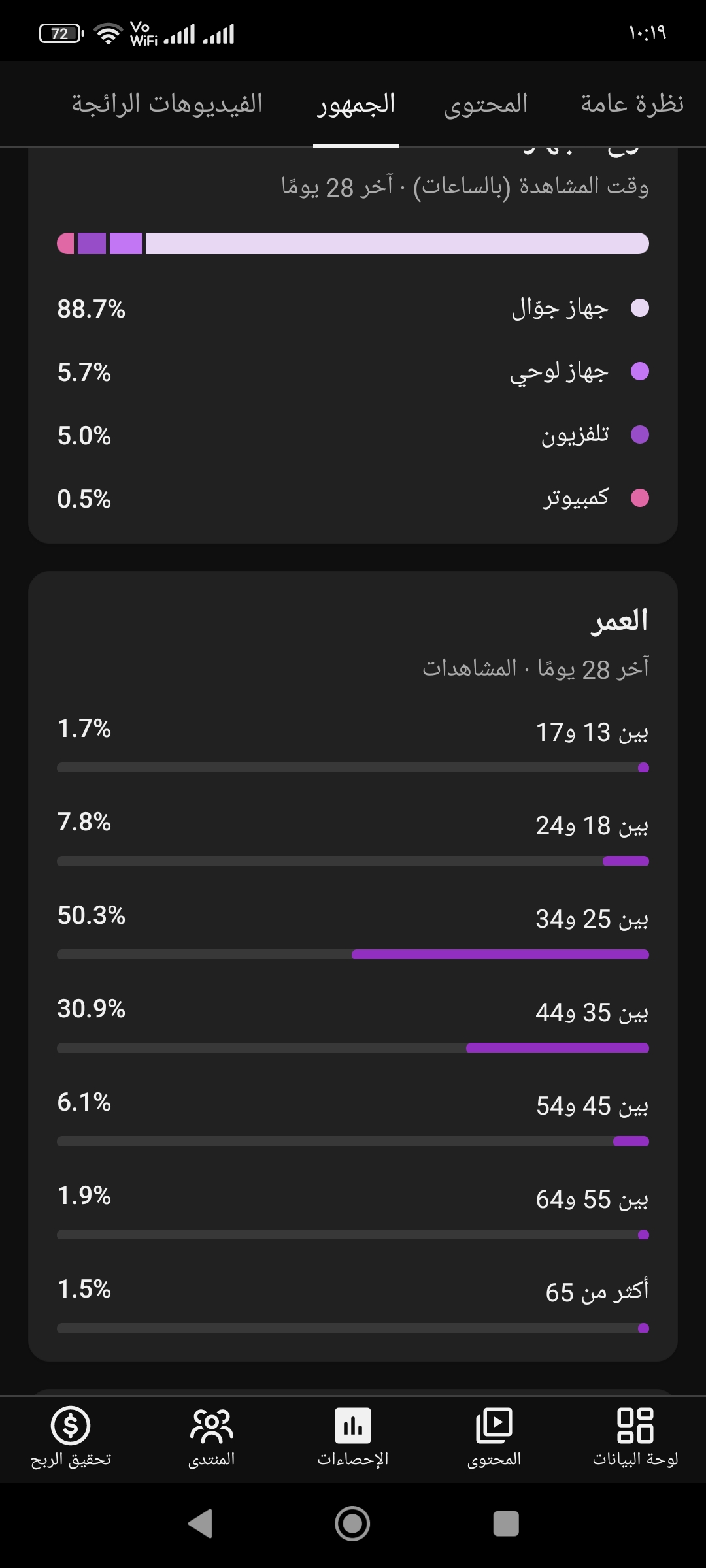Open the Content (المحتوى) bottom nav icon
706x1568 pixels.
pos(494,1426)
